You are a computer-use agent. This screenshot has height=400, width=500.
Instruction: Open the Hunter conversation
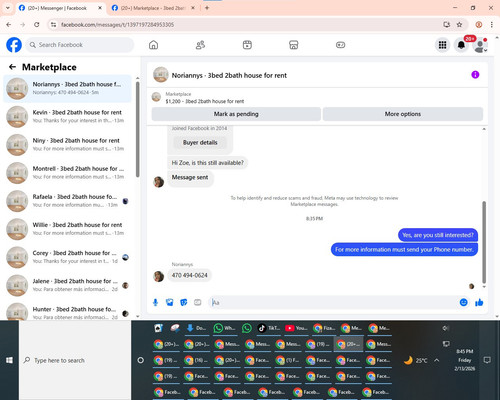click(67, 311)
